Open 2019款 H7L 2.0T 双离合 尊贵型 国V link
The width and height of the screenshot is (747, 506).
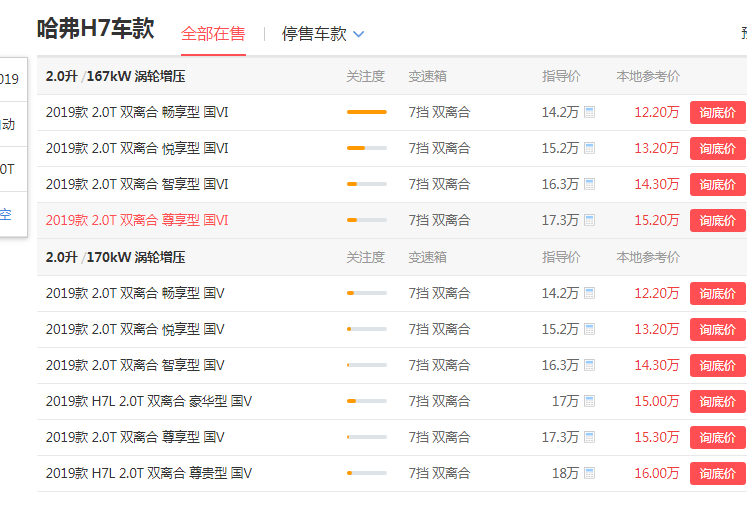[x=149, y=473]
